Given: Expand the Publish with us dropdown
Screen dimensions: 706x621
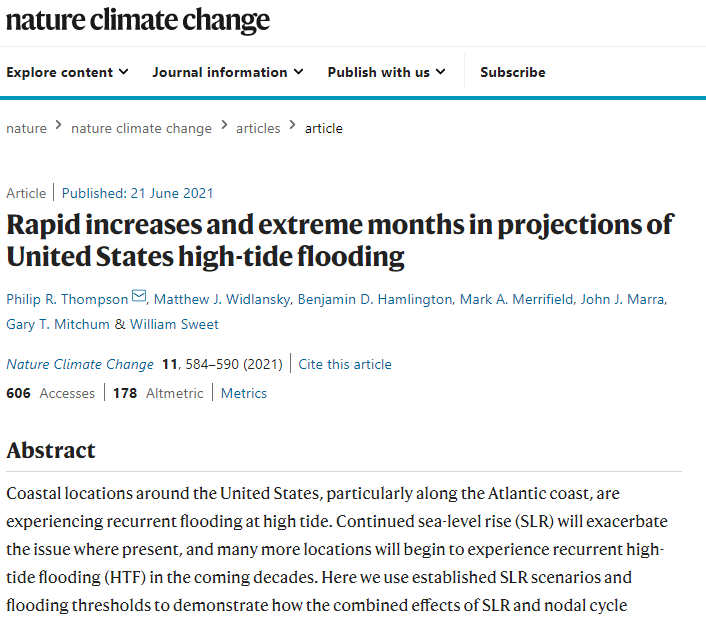Looking at the screenshot, I should [x=386, y=72].
